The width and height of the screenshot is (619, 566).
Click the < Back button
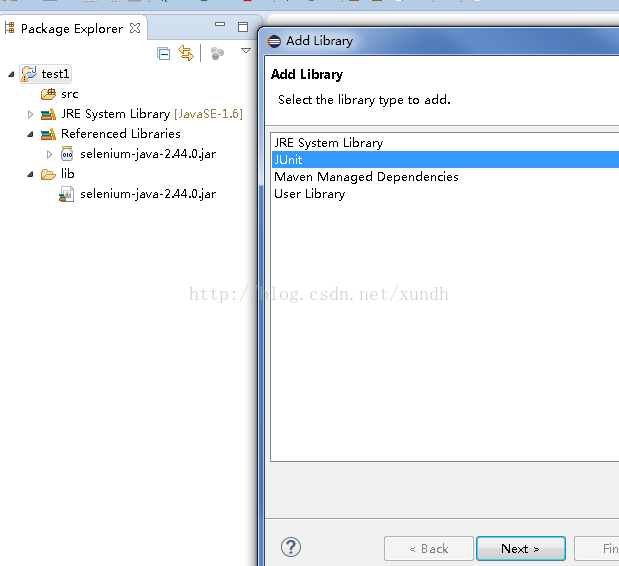click(x=429, y=548)
